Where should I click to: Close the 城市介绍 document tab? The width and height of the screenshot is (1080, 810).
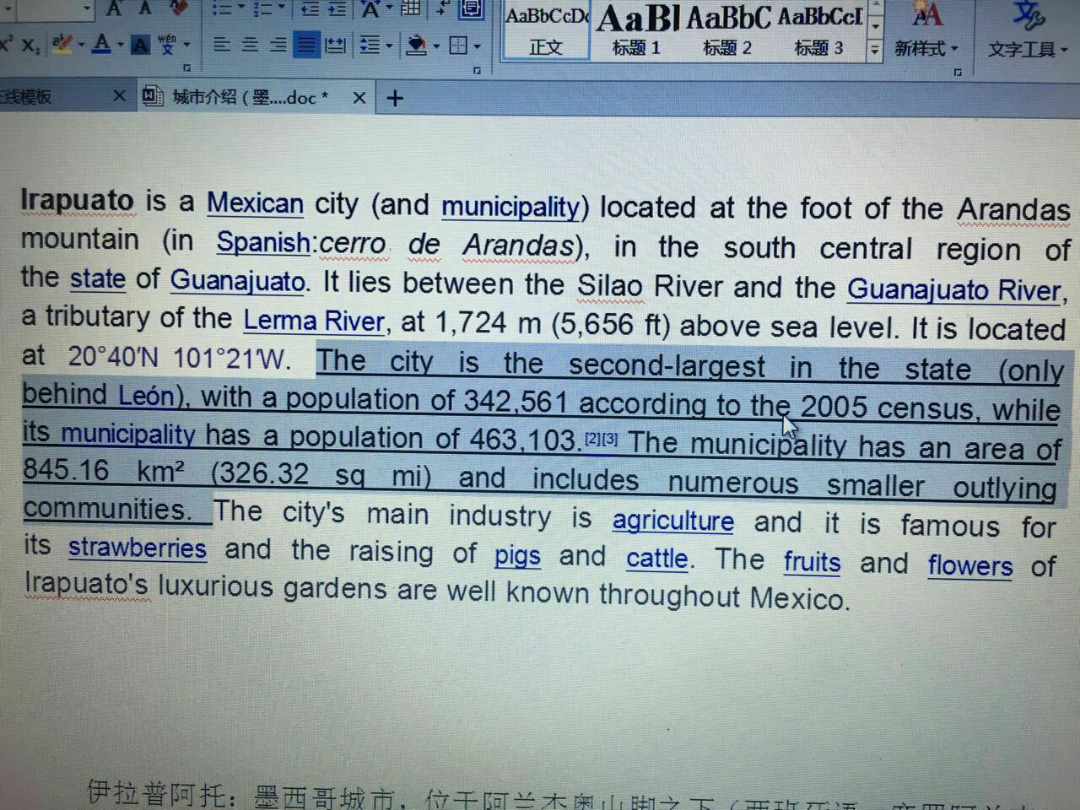pyautogui.click(x=359, y=98)
